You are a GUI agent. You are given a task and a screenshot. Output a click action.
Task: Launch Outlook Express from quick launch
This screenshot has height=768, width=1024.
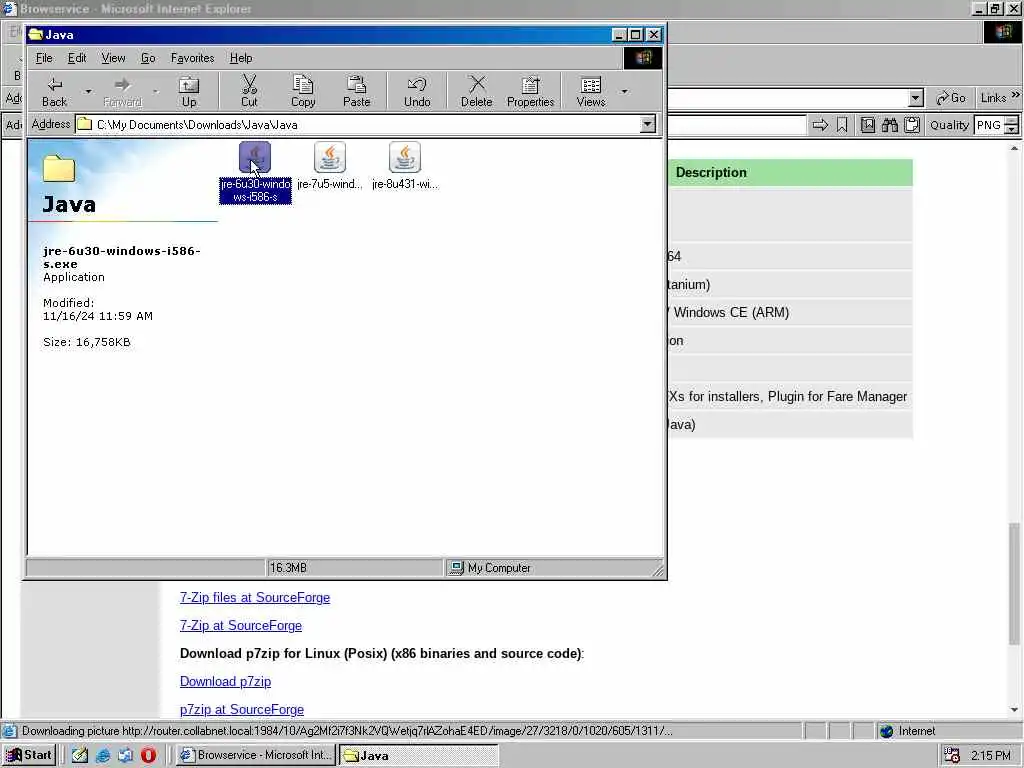pyautogui.click(x=125, y=755)
